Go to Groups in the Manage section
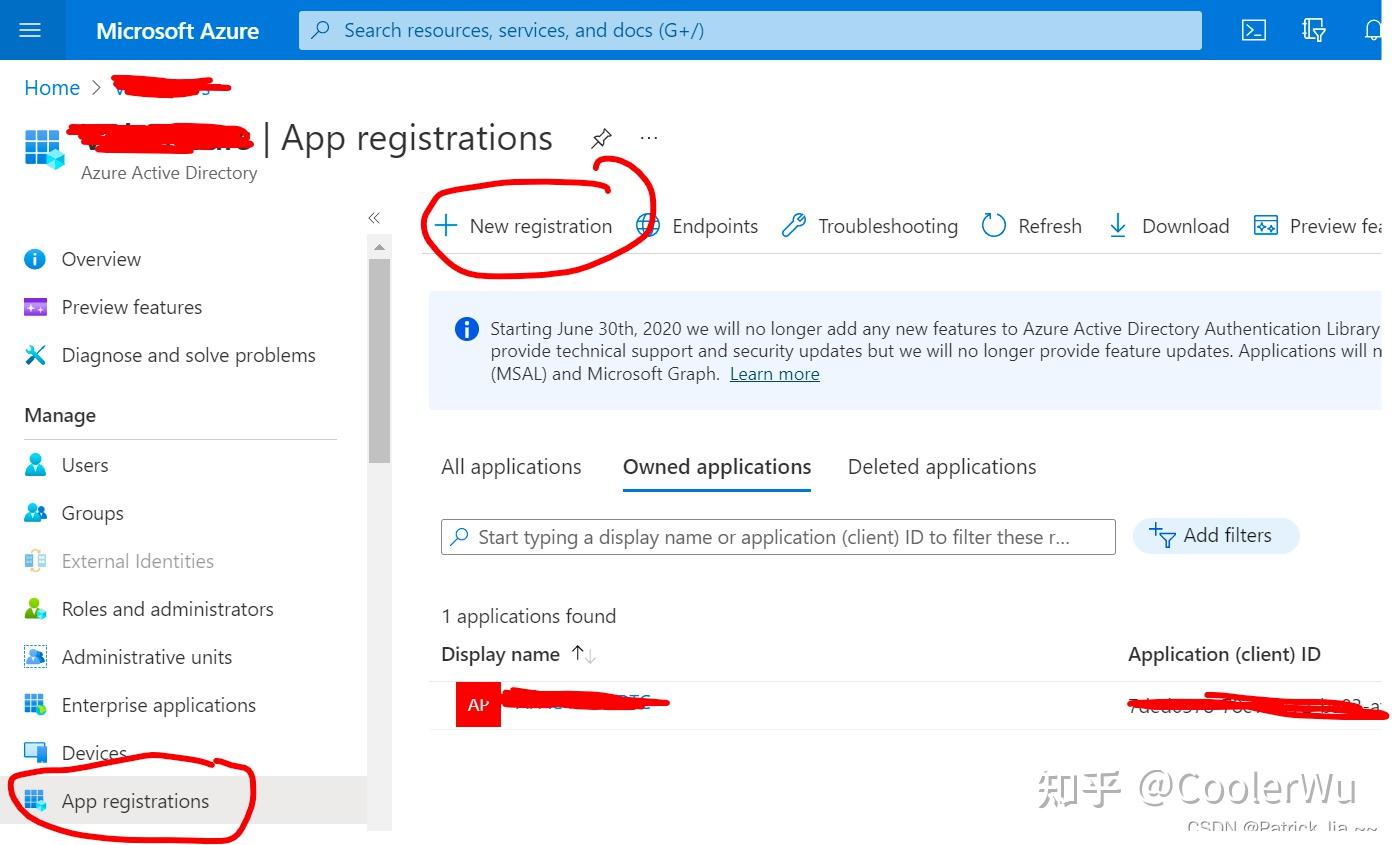 pos(93,513)
